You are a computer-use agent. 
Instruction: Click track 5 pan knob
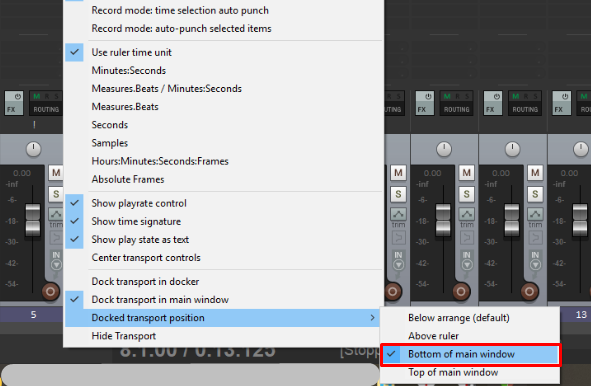34,149
